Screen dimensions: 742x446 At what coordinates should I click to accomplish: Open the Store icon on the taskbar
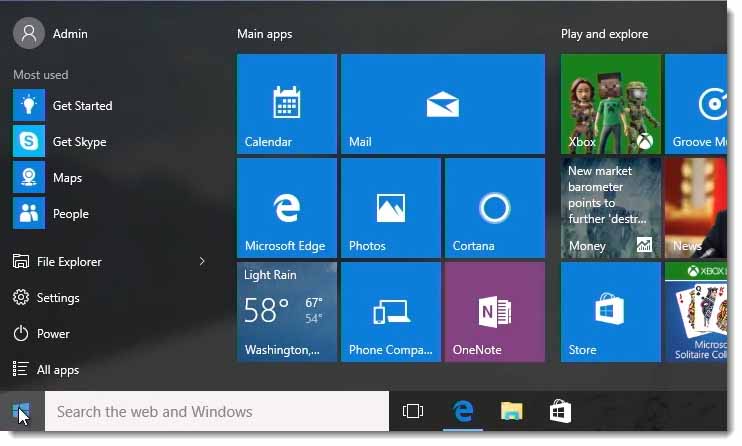pos(560,411)
